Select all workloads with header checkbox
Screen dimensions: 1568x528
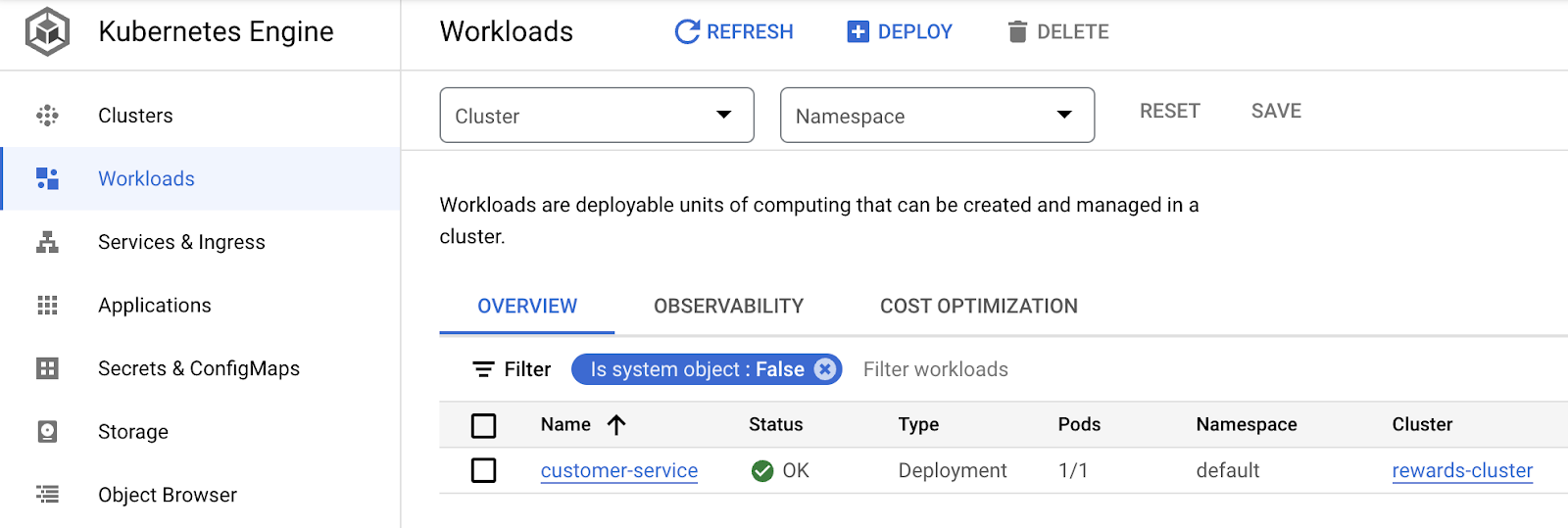click(x=483, y=425)
